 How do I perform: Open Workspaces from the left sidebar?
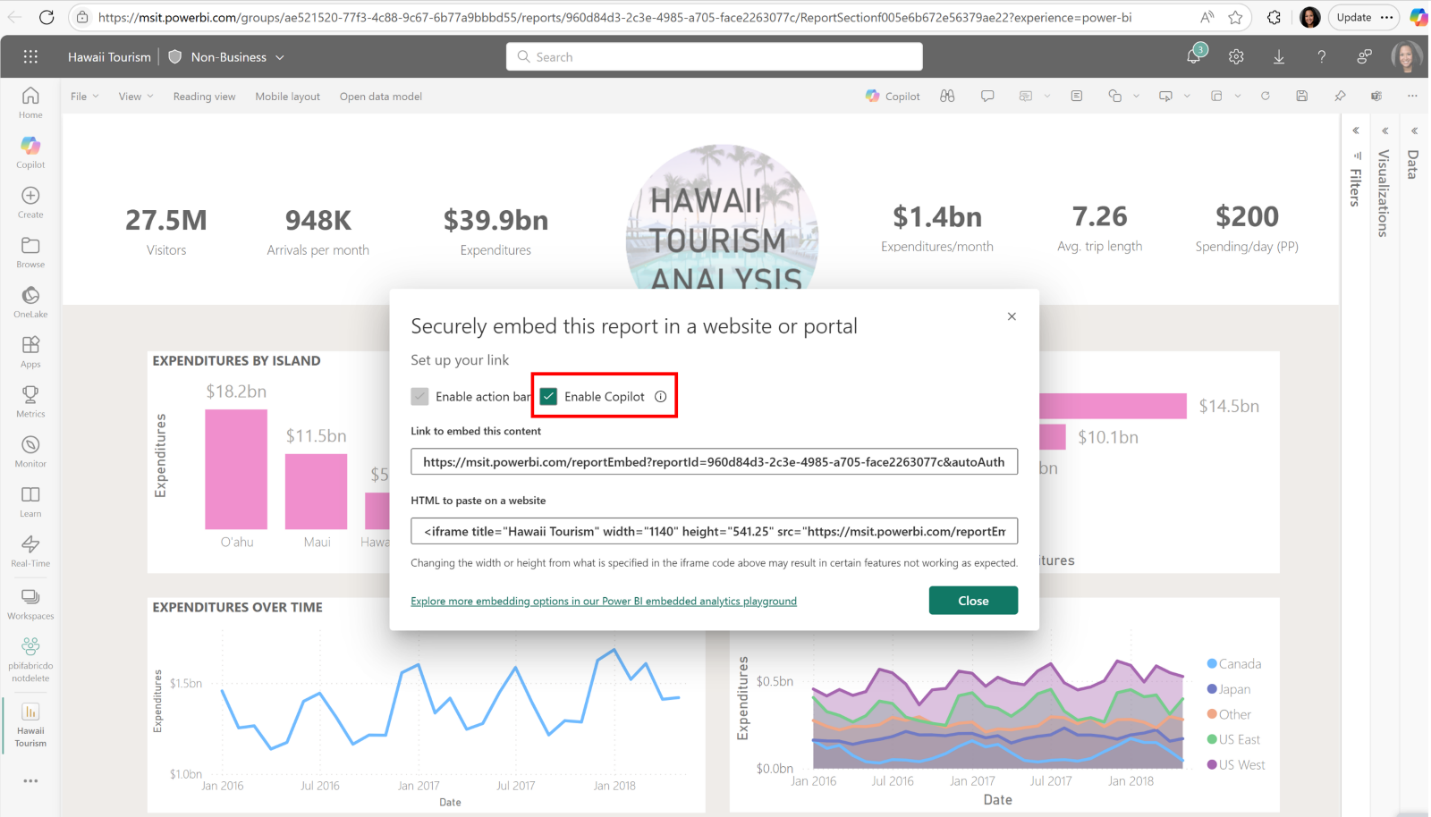point(30,604)
